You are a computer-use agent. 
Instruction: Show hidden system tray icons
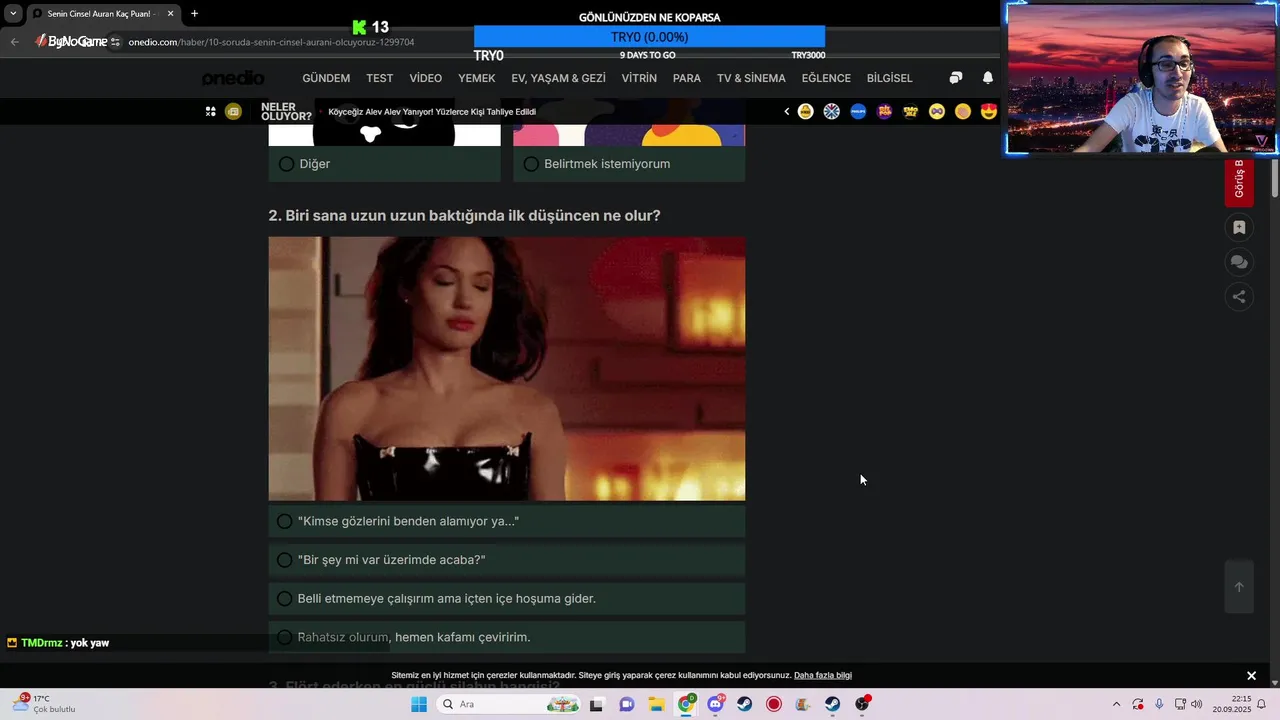(1117, 704)
